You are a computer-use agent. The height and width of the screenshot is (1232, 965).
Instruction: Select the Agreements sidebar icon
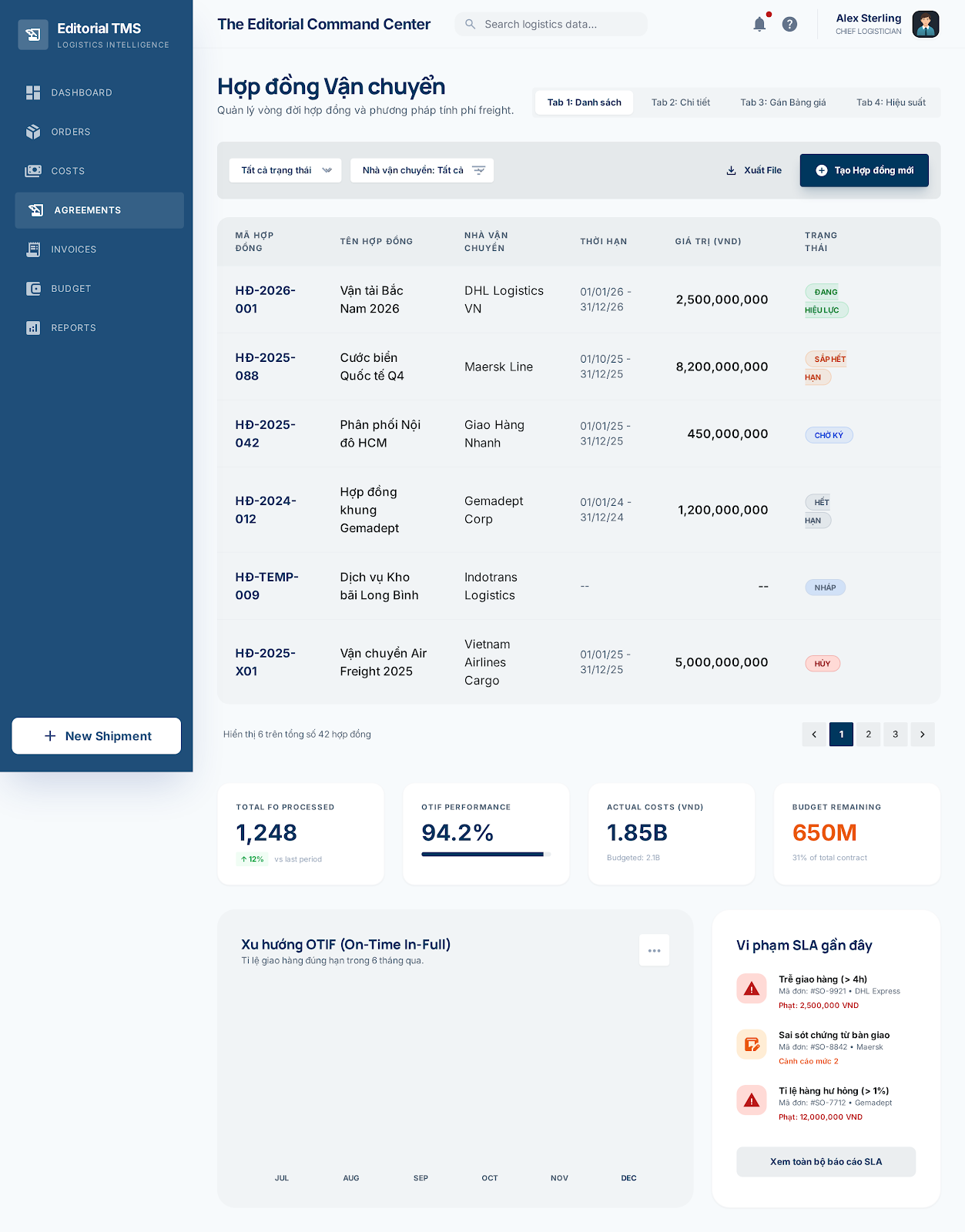(35, 210)
